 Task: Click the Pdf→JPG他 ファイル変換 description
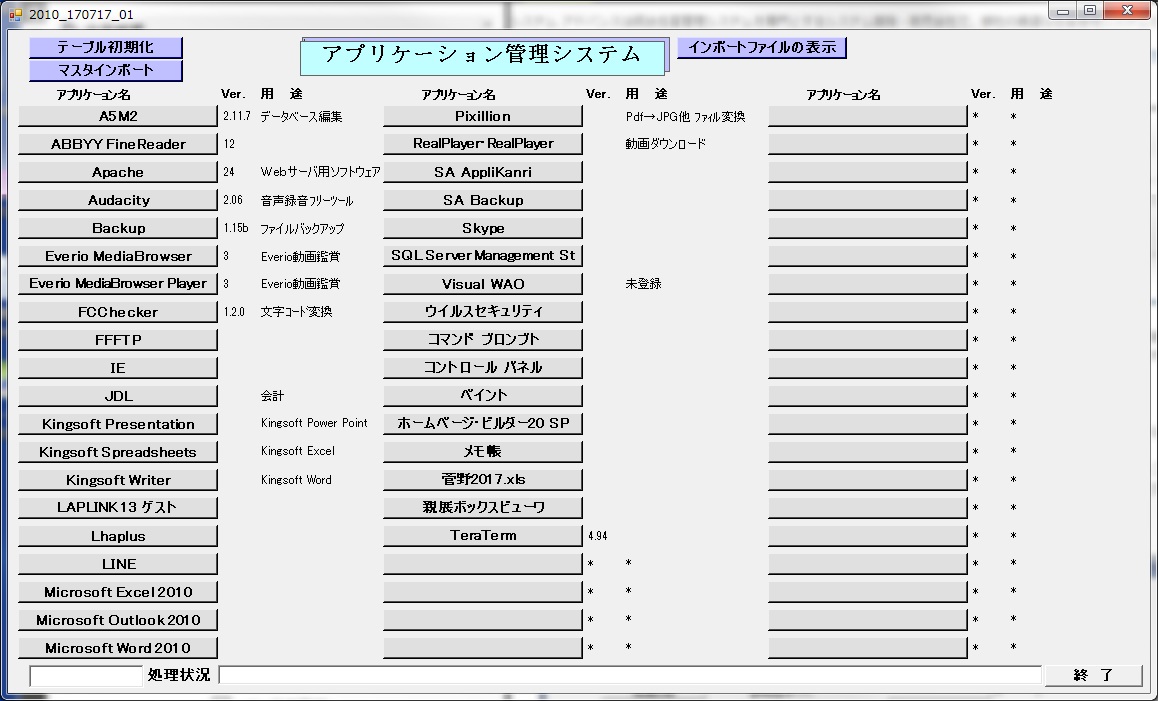click(x=685, y=117)
